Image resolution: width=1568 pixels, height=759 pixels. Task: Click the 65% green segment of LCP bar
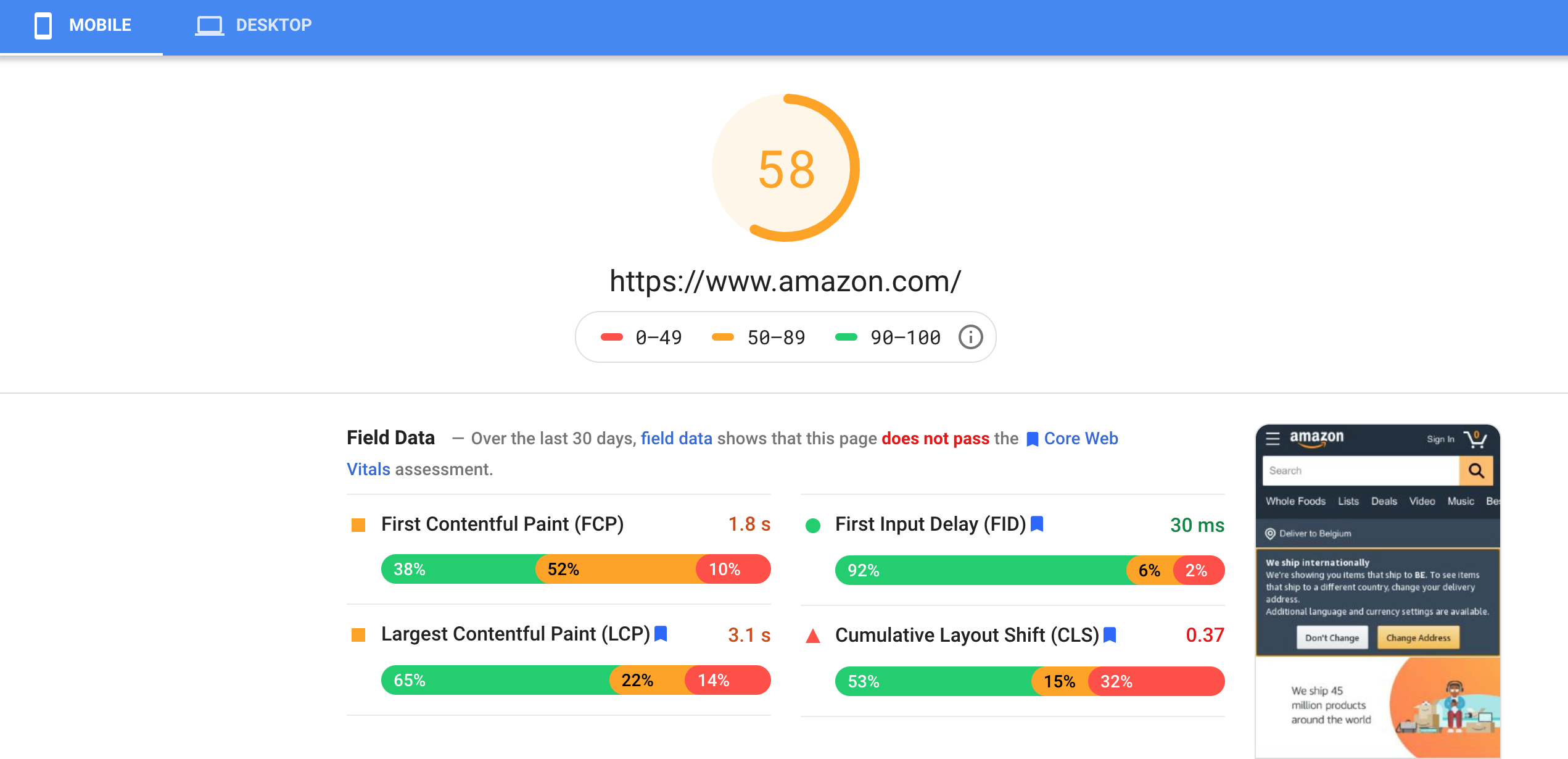point(496,680)
